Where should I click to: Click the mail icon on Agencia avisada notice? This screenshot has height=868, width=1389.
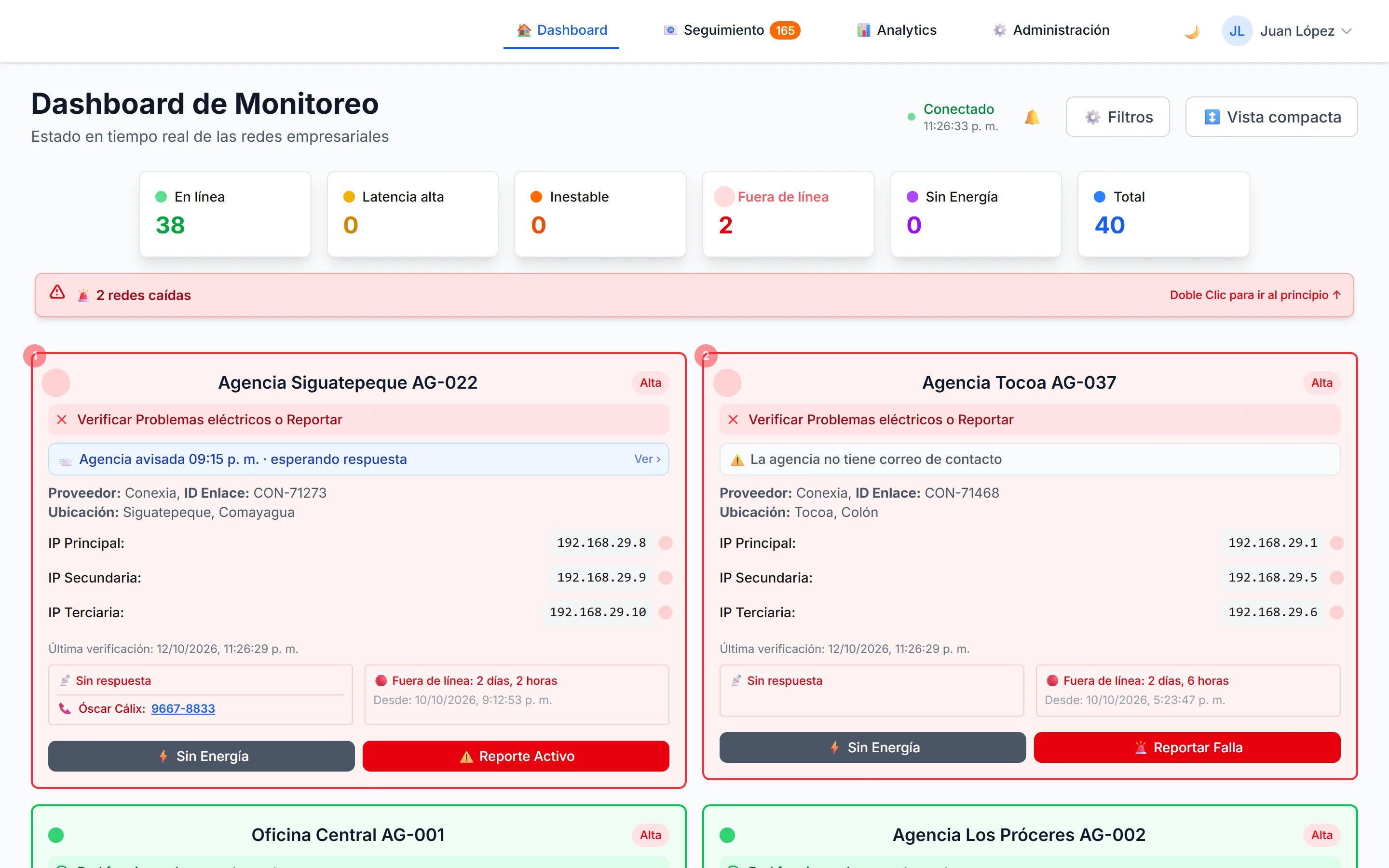click(x=66, y=461)
